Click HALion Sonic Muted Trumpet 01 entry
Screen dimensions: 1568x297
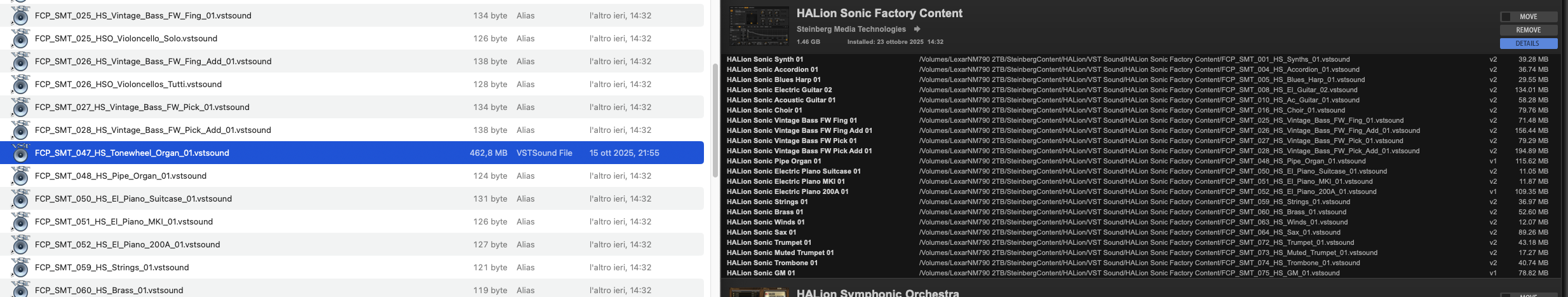point(780,252)
